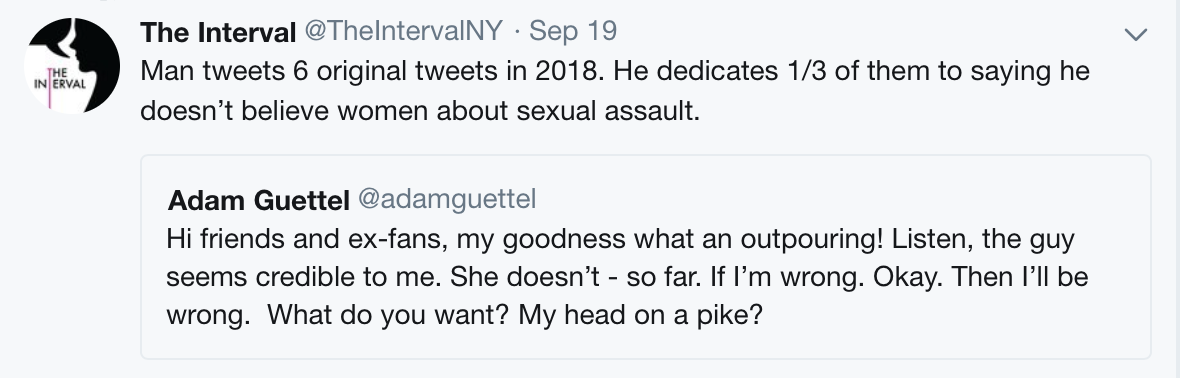
Task: Open the Sep 19 timestamp permalink
Action: pyautogui.click(x=573, y=32)
